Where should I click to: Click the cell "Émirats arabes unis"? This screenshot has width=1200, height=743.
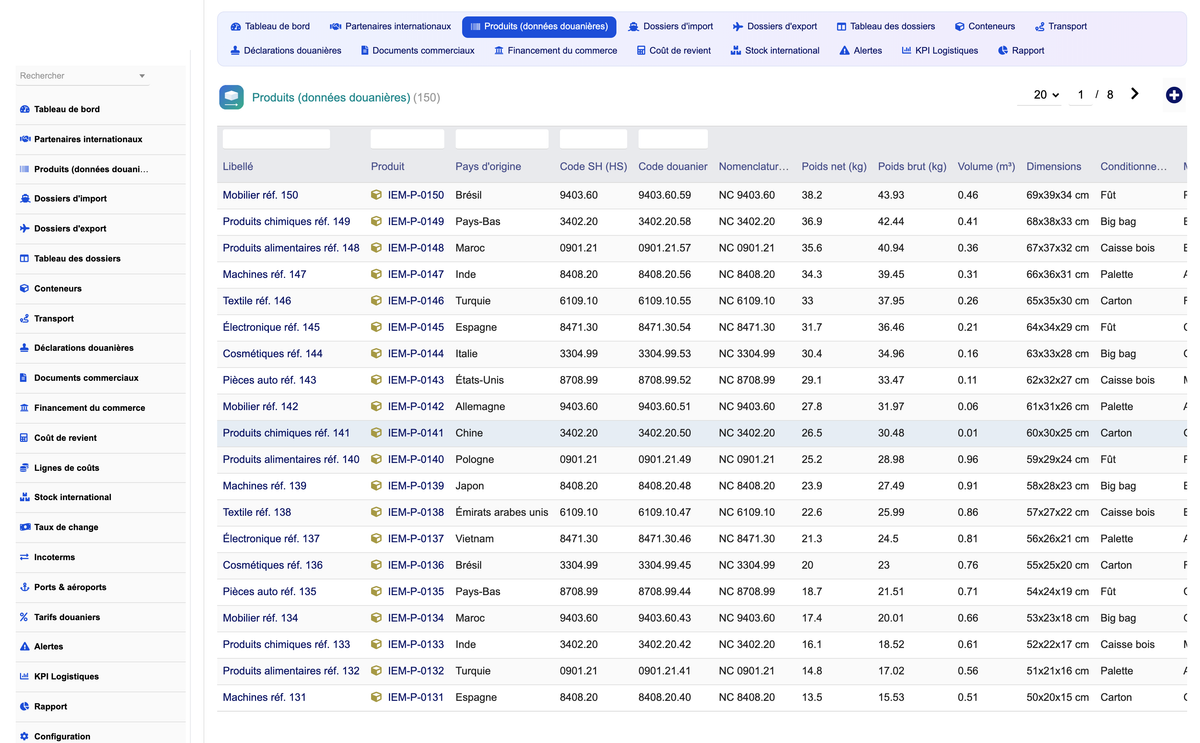pyautogui.click(x=502, y=513)
